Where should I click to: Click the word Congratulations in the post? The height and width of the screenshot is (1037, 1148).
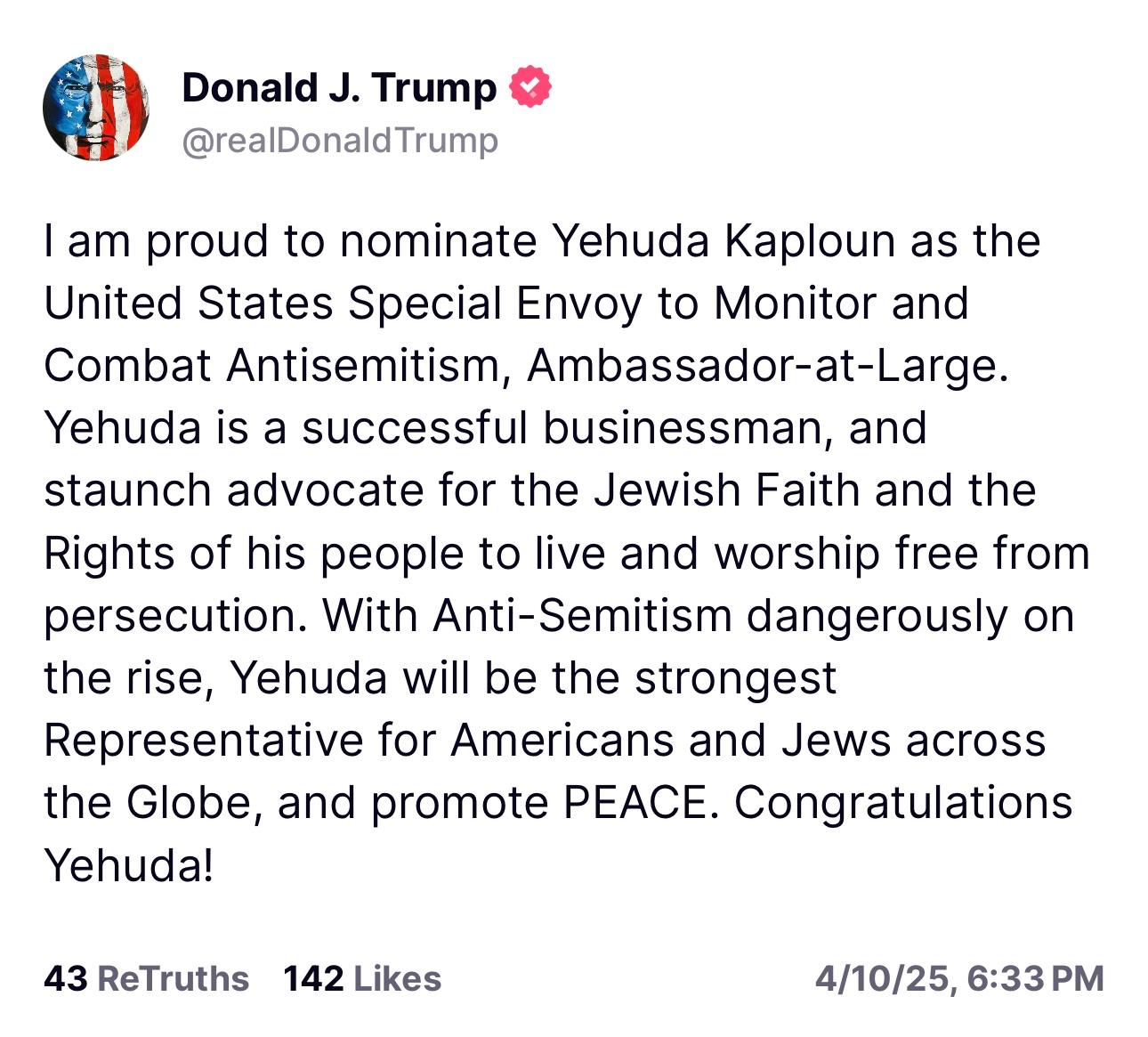[x=904, y=802]
